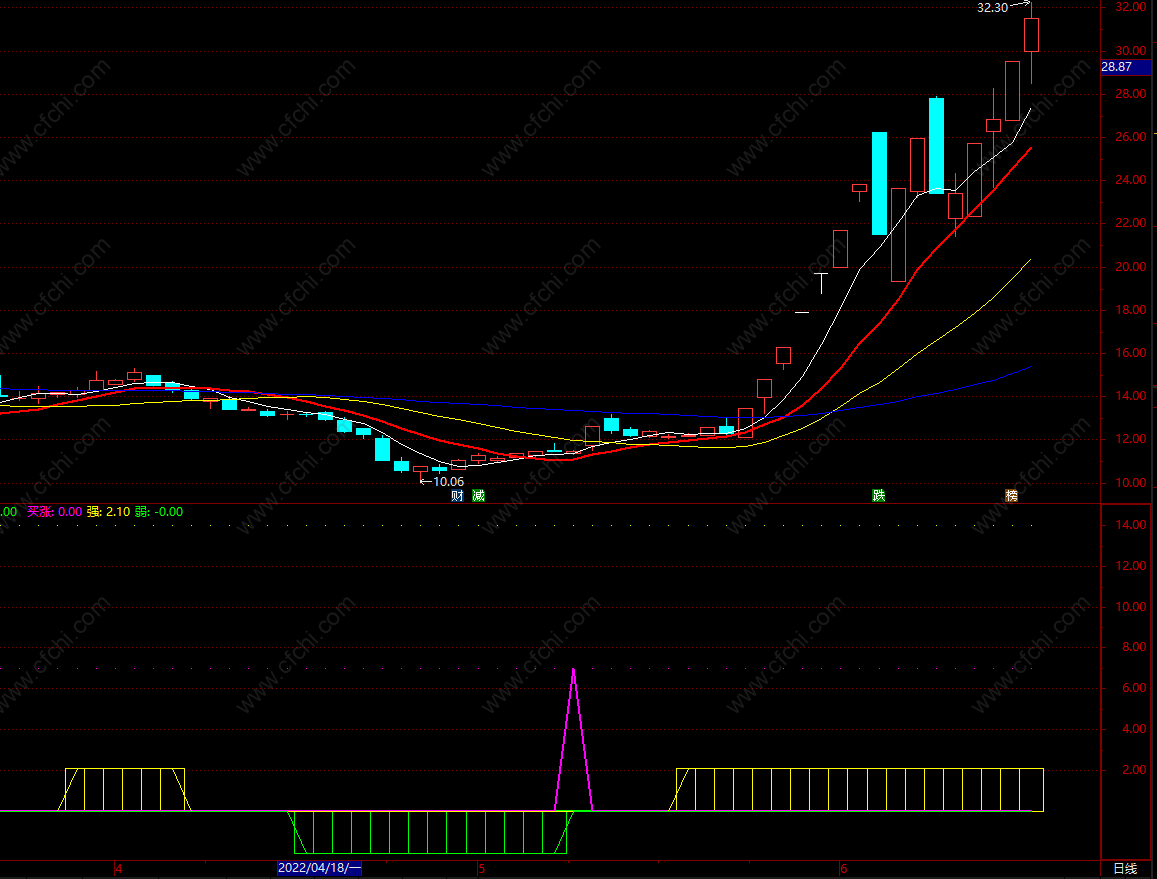Select the 8.00 indicator axis label

pyautogui.click(x=1133, y=647)
